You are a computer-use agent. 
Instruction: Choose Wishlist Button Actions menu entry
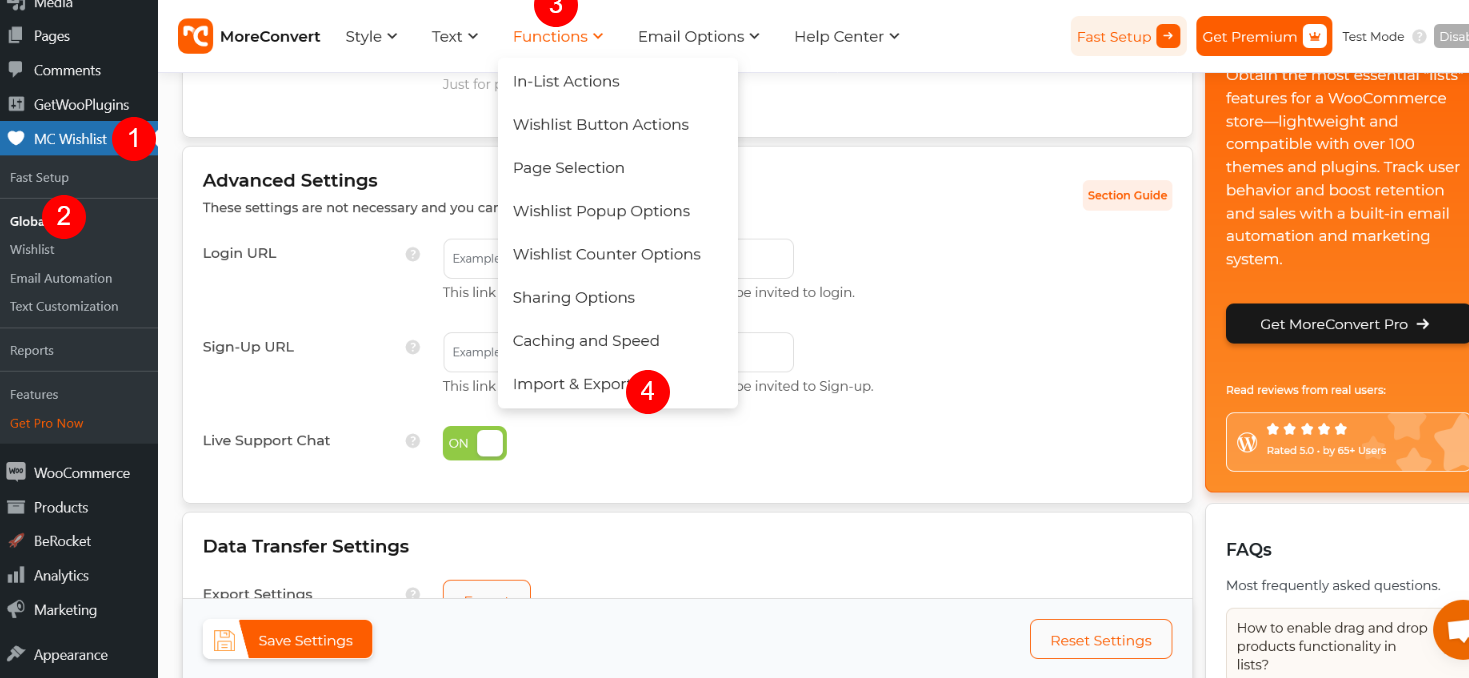point(601,125)
